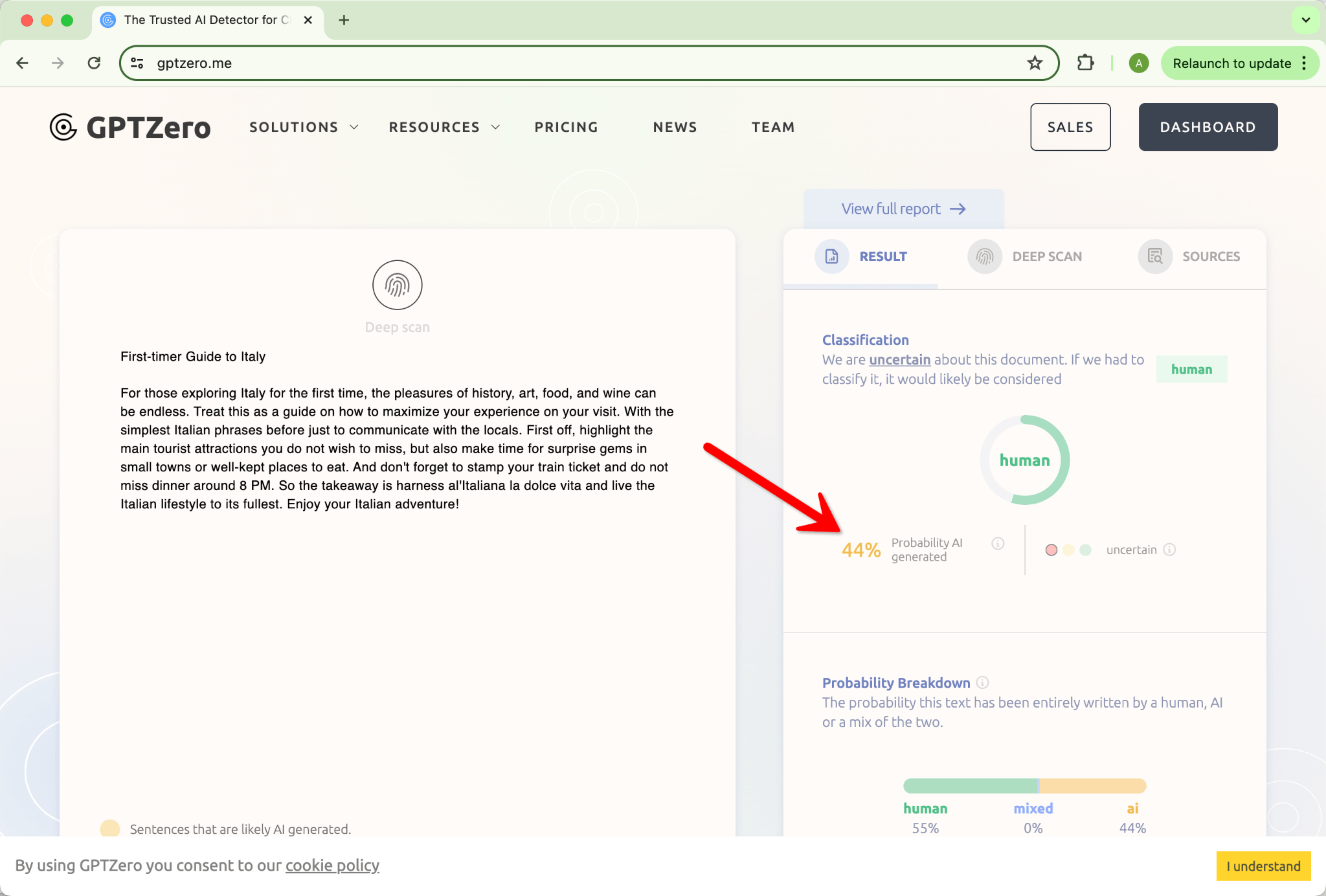
Task: Expand the Resources menu
Action: pyautogui.click(x=444, y=127)
